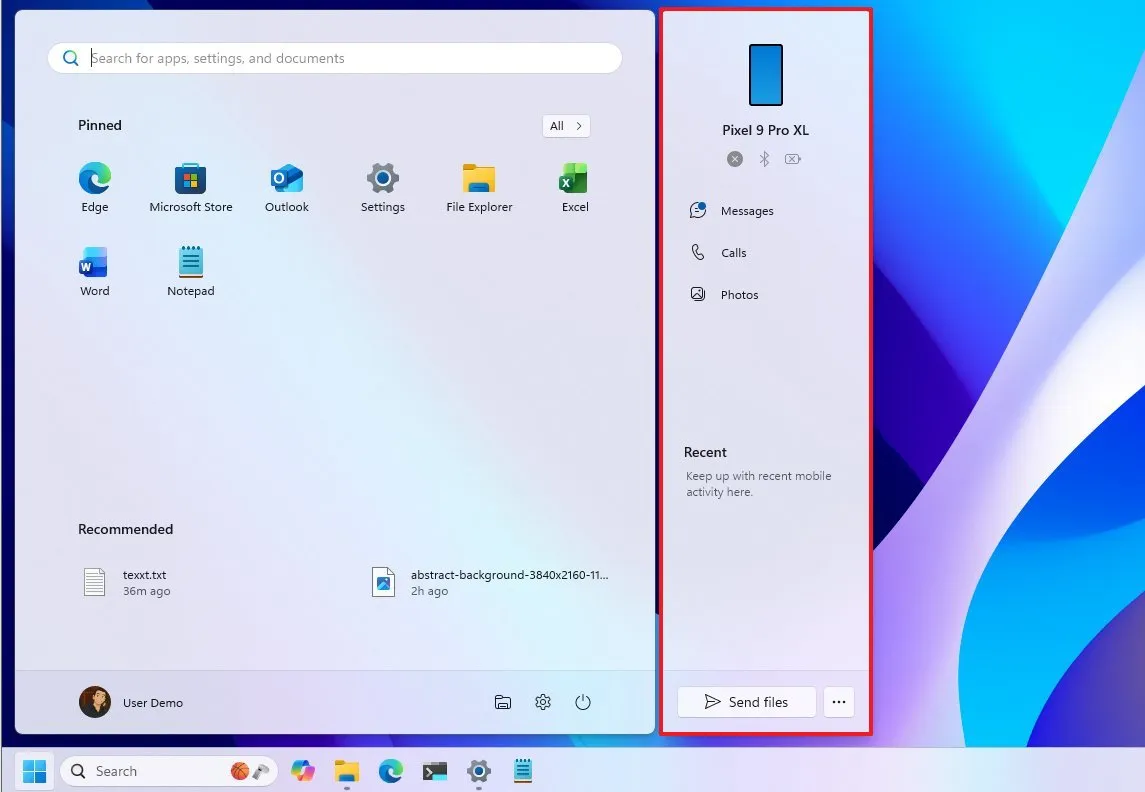The image size is (1145, 792).
Task: Open the more options menu on phone panel
Action: pos(838,702)
